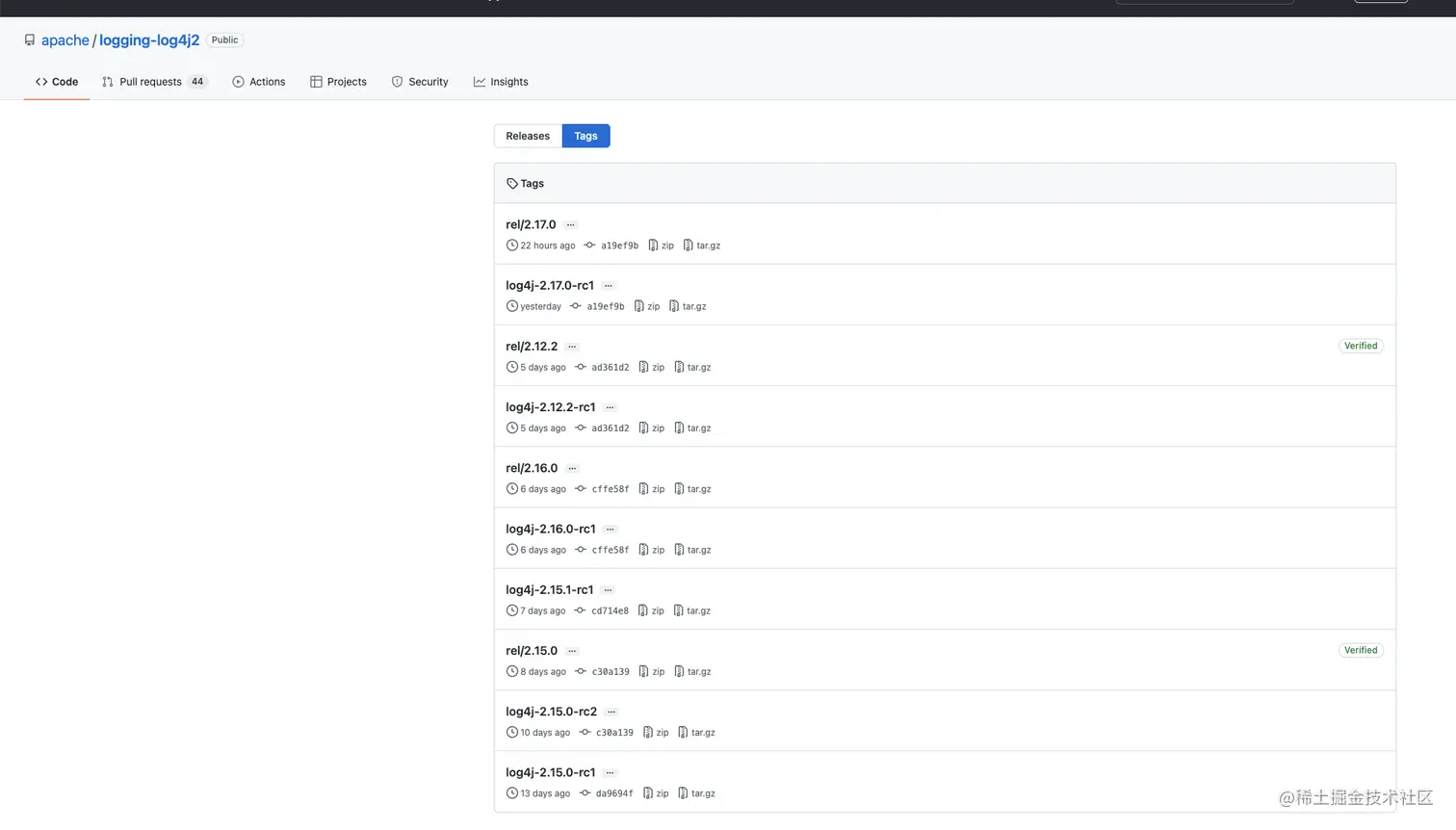Download the zip archive for rel/2.16.0
The image size is (1456, 830).
click(652, 489)
